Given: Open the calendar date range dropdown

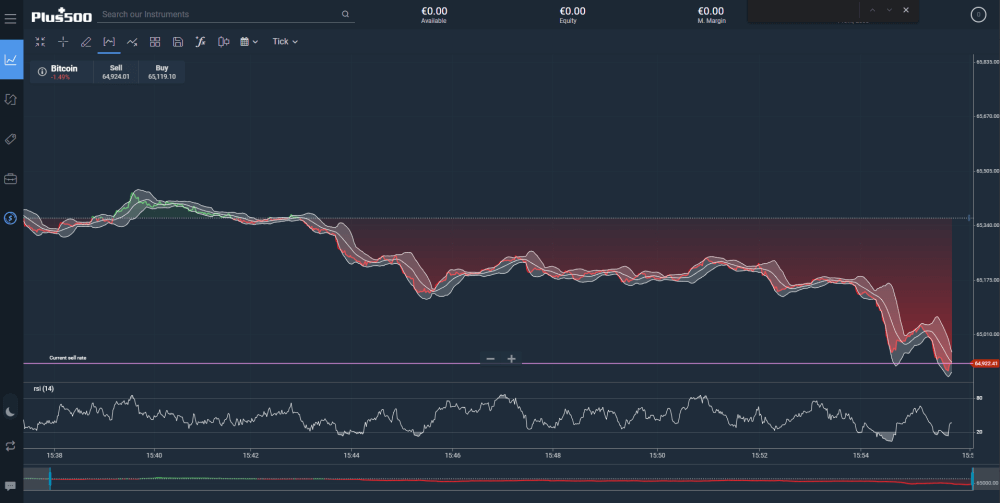Looking at the screenshot, I should click(249, 41).
